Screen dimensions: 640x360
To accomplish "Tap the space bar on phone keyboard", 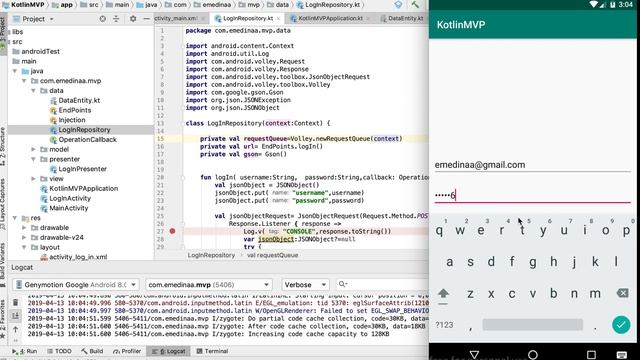I will tap(532, 325).
